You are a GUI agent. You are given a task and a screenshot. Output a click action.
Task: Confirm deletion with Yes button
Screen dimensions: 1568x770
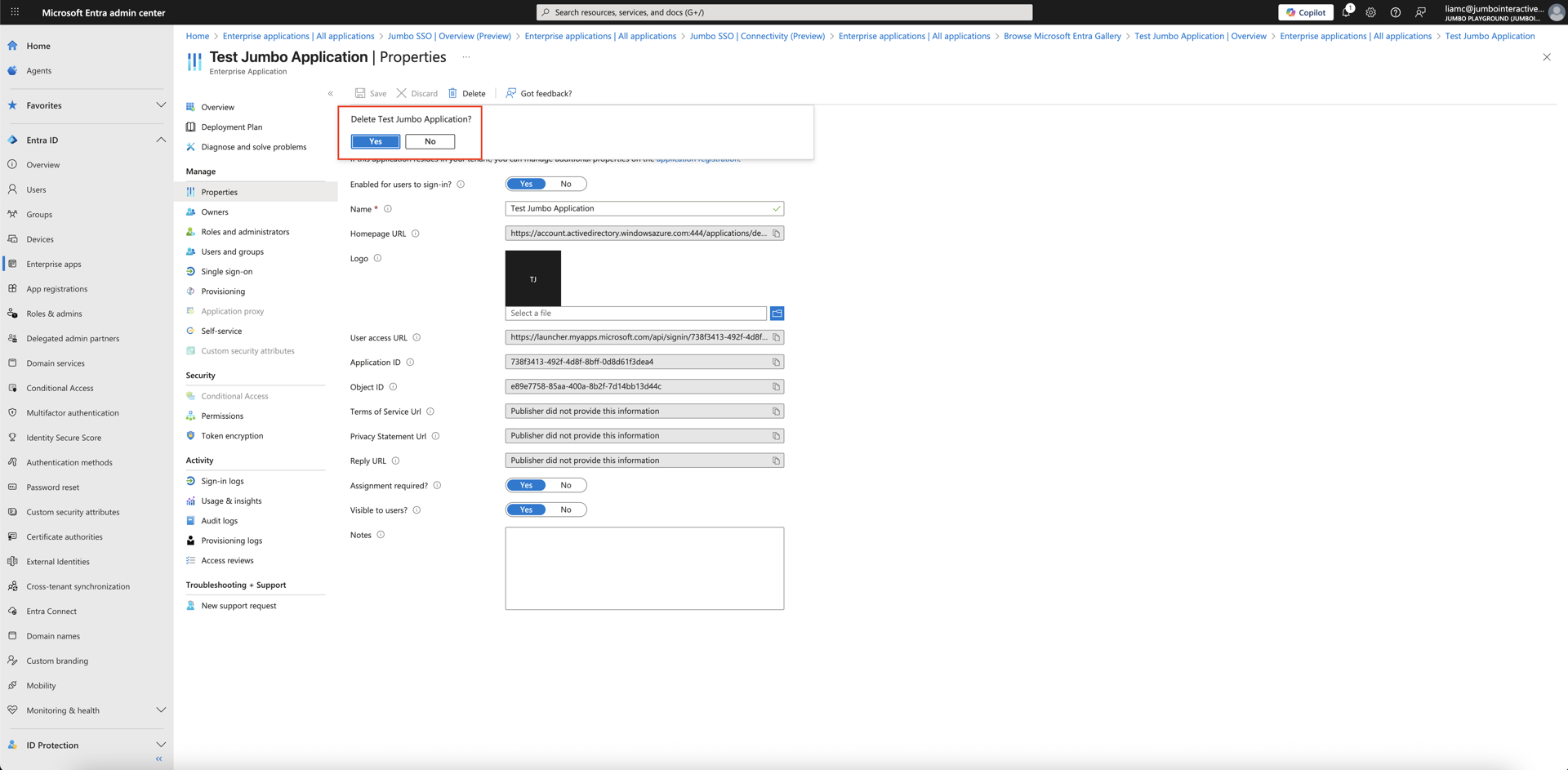click(376, 141)
